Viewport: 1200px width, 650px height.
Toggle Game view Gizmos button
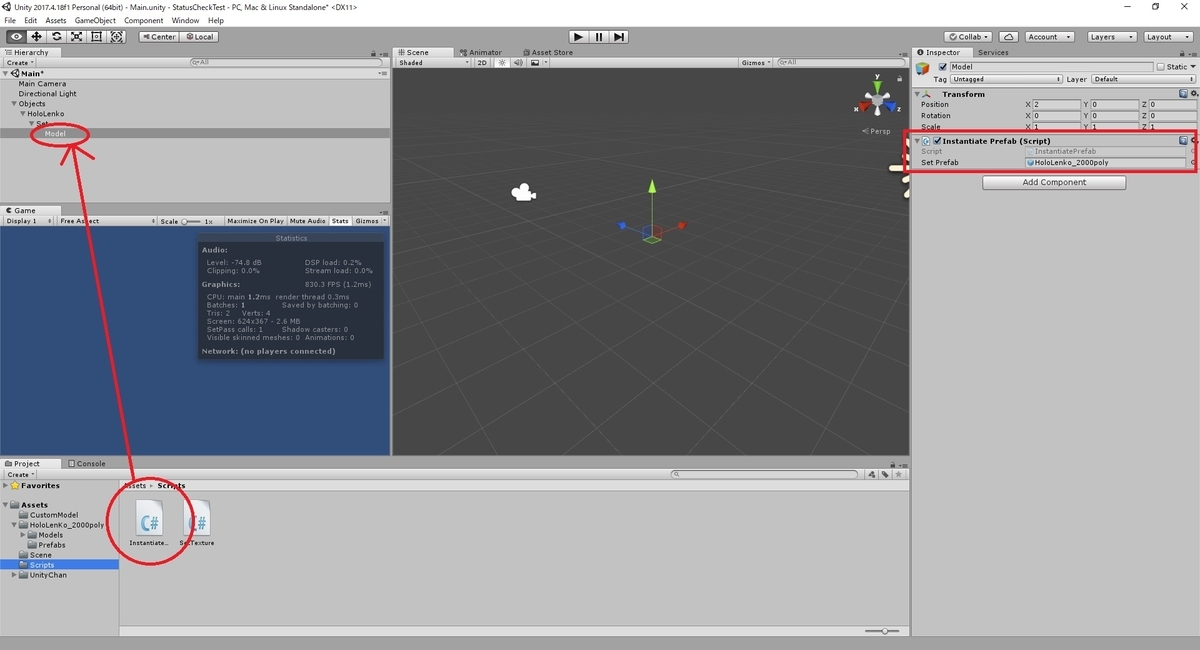367,221
